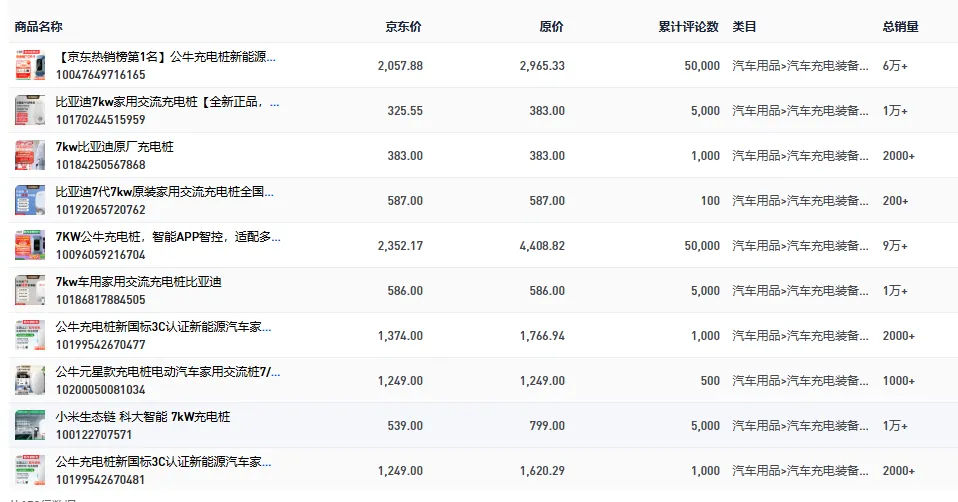Open product thumbnail for item 100122707571

pos(30,426)
